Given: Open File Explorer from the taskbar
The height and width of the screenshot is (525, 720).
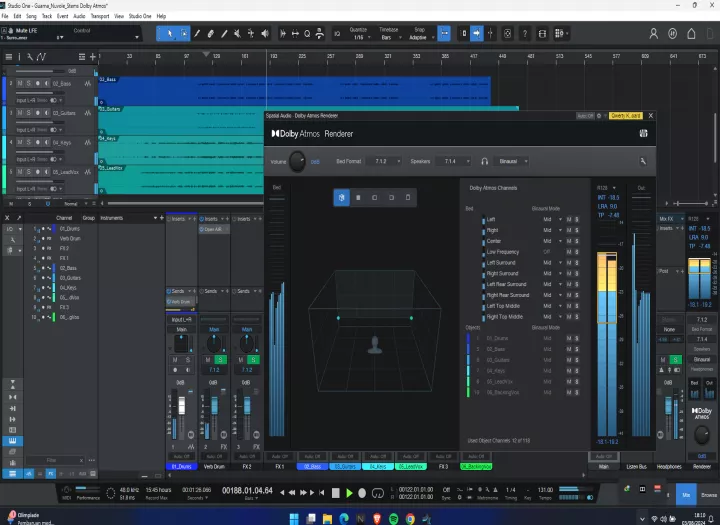Looking at the screenshot, I should [327, 519].
